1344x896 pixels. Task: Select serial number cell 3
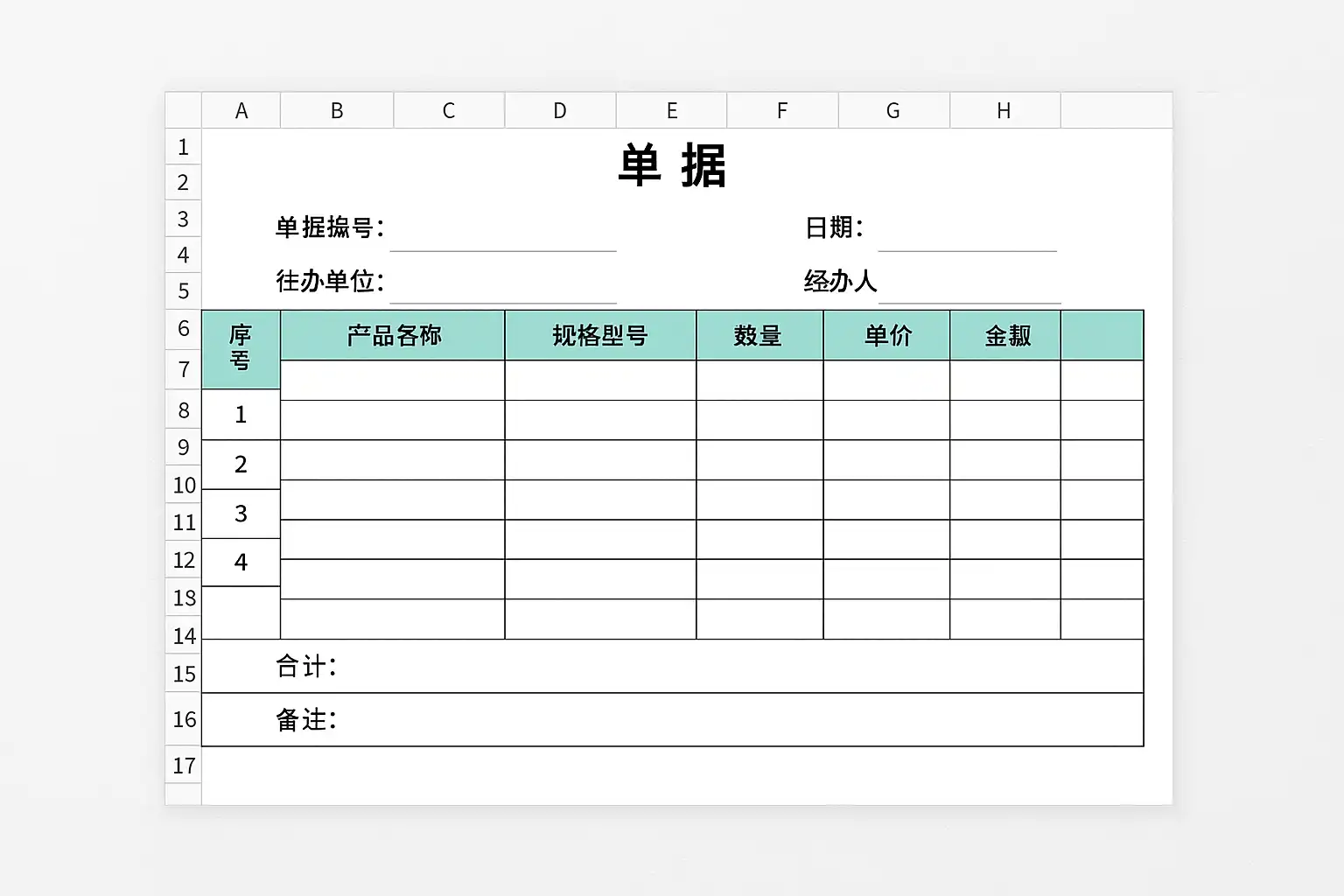click(x=241, y=514)
